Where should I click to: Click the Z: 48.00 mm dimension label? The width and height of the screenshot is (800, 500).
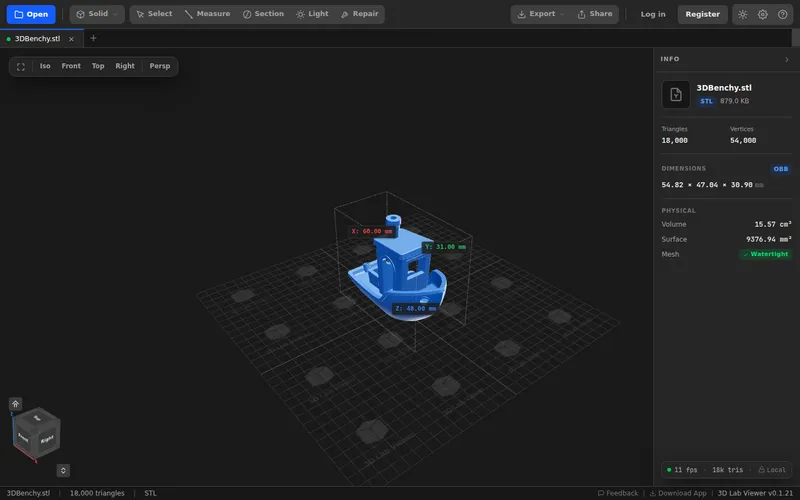coord(416,309)
